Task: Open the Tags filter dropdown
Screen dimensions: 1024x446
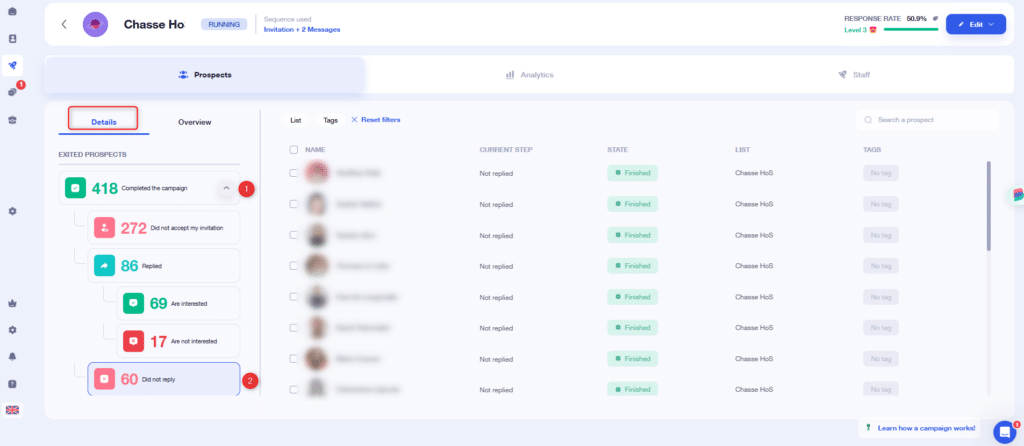Action: click(330, 120)
